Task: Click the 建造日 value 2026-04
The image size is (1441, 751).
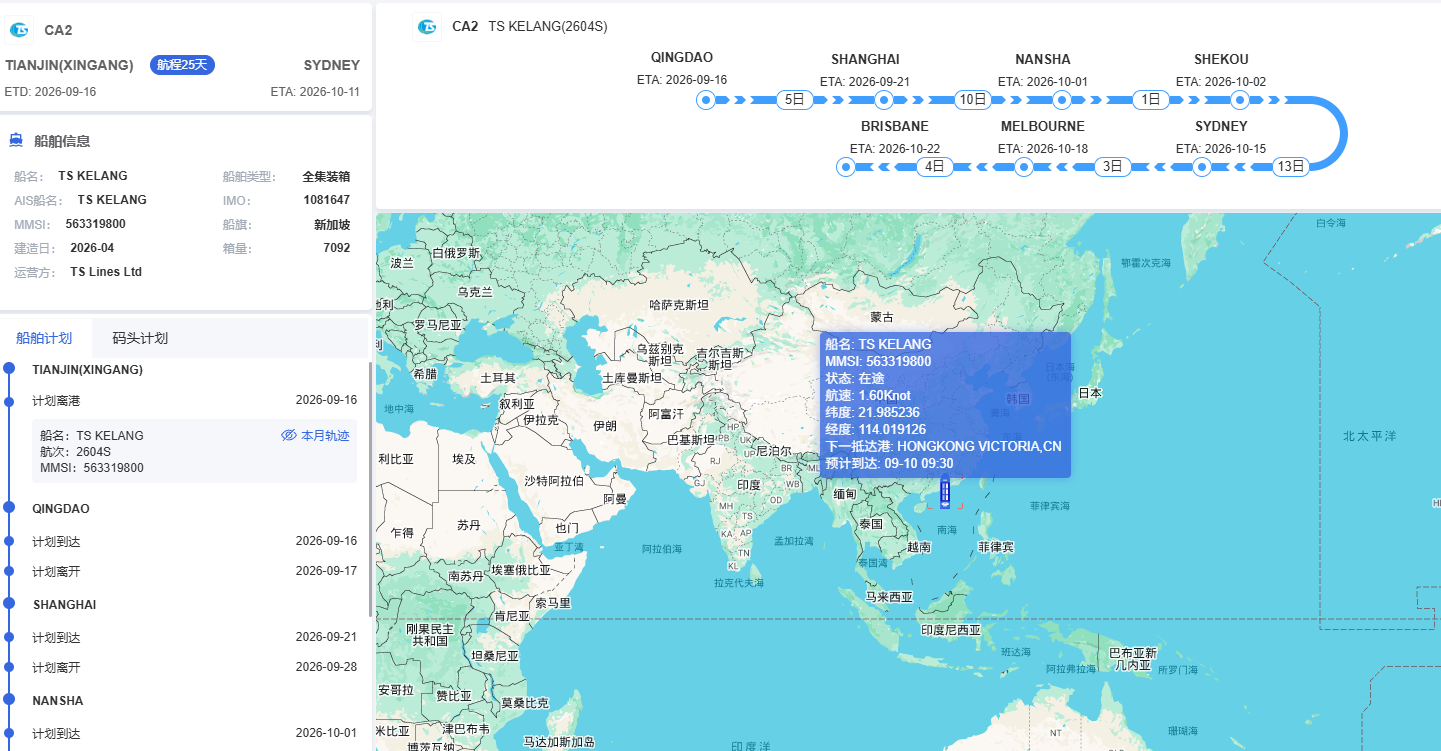Action: click(92, 248)
